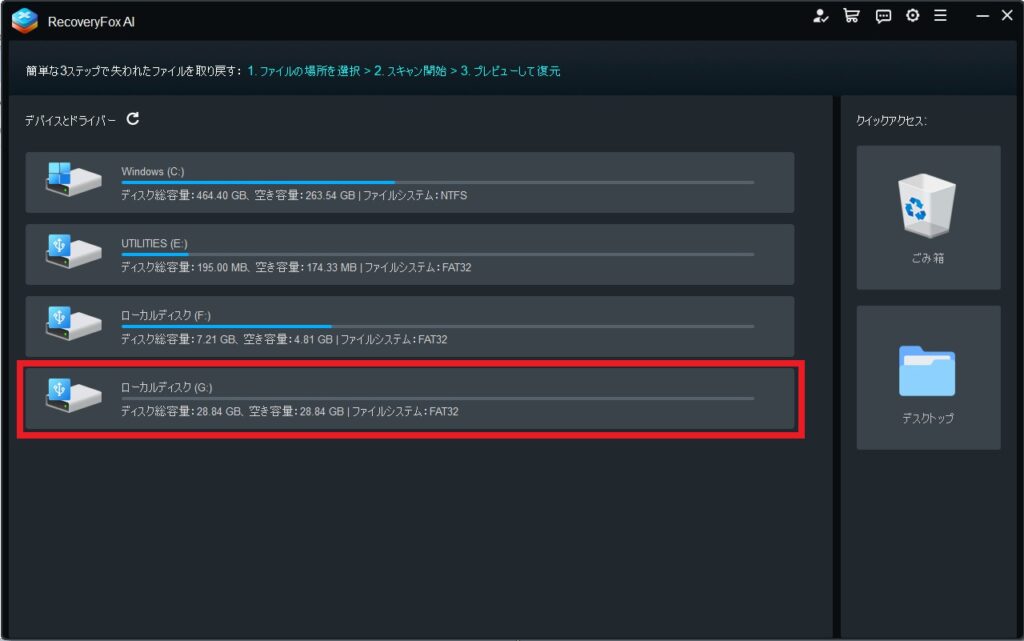Refresh the devices and drives list
The height and width of the screenshot is (641, 1024).
(x=133, y=119)
